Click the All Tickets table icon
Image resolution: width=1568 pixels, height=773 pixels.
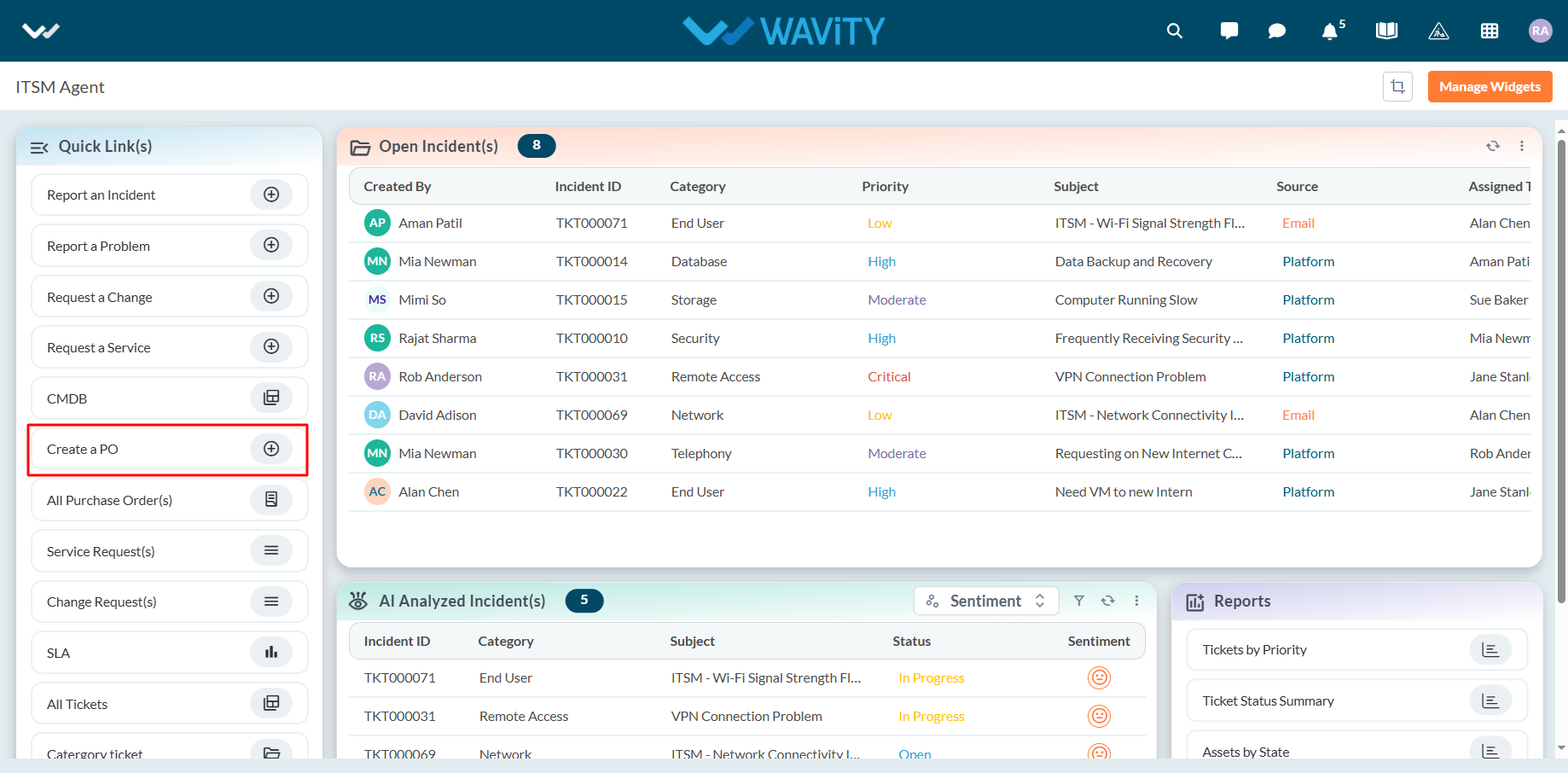click(271, 703)
